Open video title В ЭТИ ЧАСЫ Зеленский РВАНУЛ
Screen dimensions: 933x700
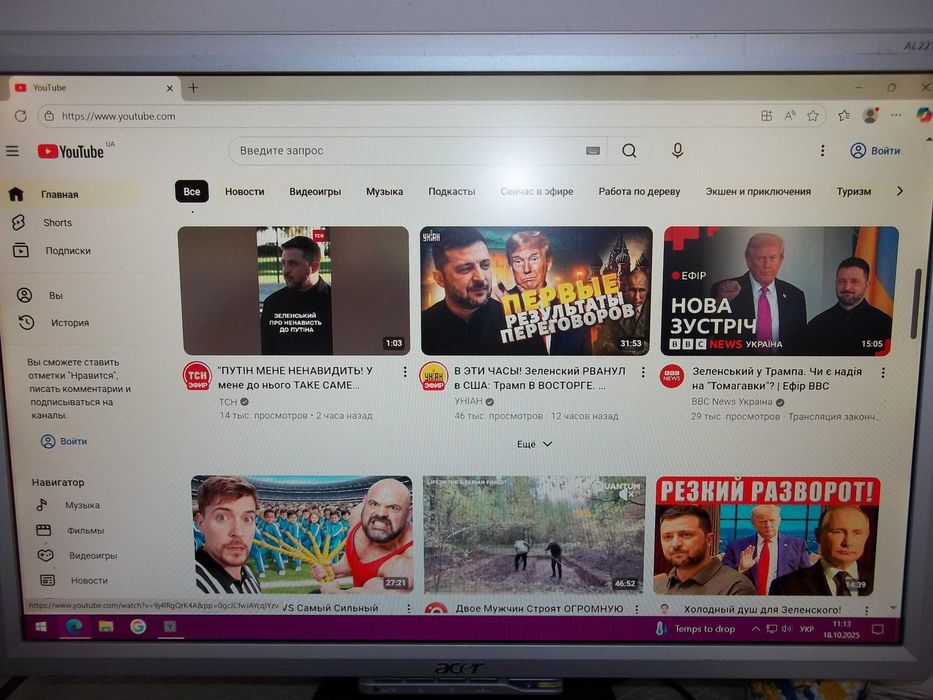point(540,378)
